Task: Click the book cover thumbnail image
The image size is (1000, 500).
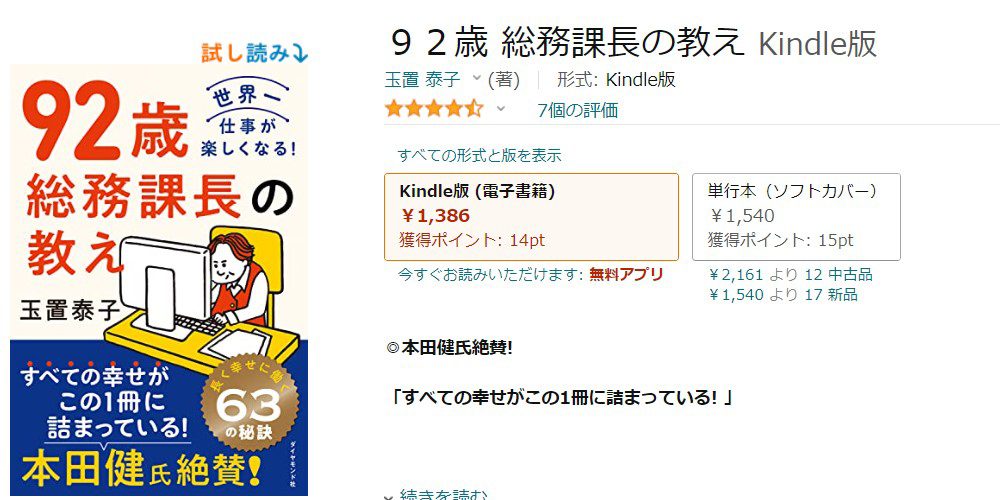Action: 159,279
